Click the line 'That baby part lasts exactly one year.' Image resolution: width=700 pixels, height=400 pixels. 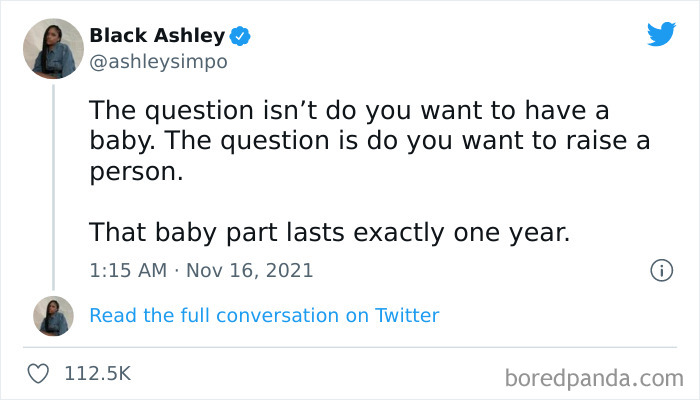pos(329,233)
